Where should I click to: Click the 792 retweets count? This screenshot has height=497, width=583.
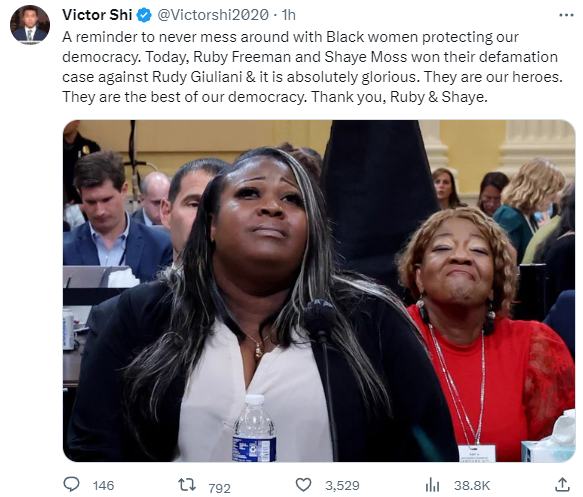(219, 488)
